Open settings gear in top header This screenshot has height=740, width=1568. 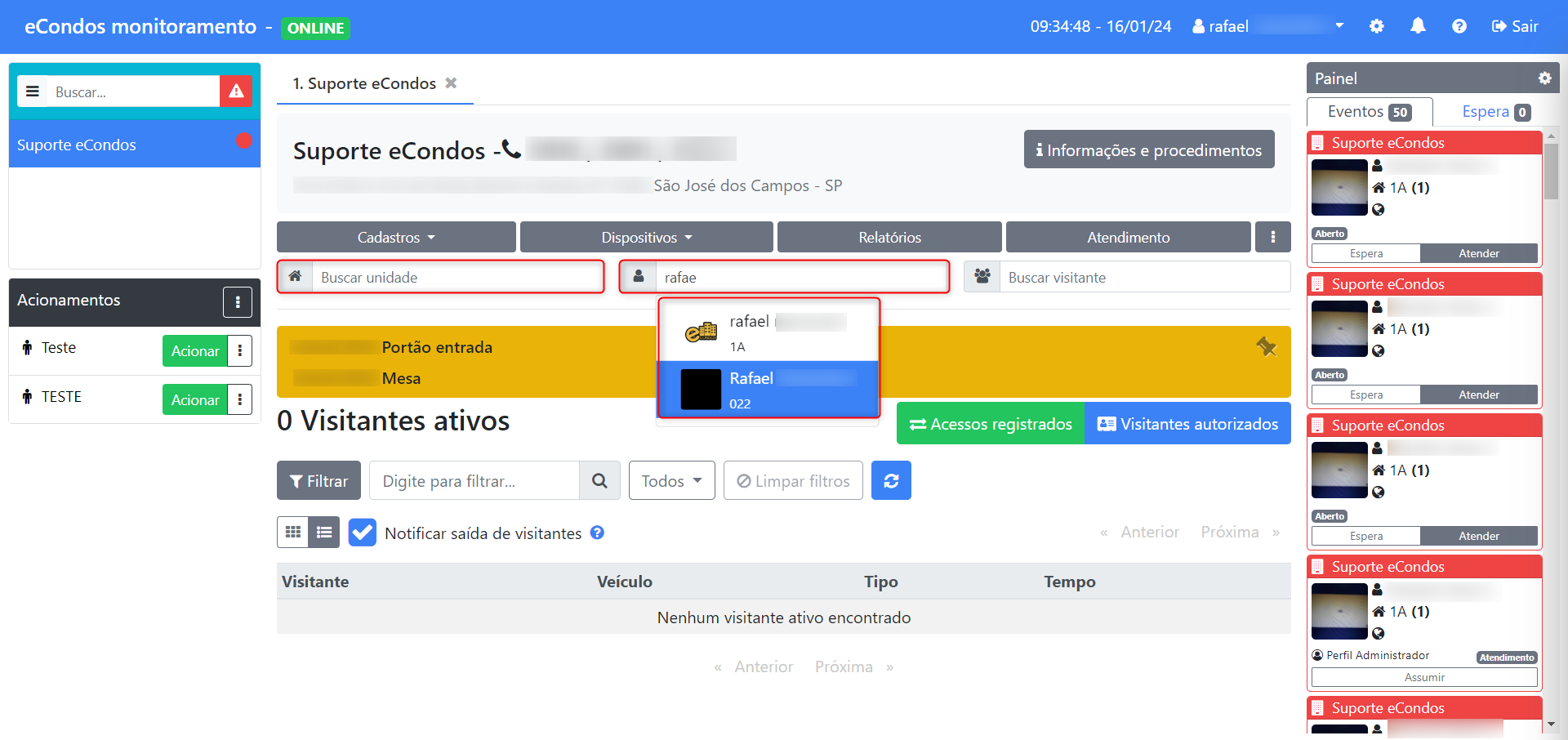1377,26
